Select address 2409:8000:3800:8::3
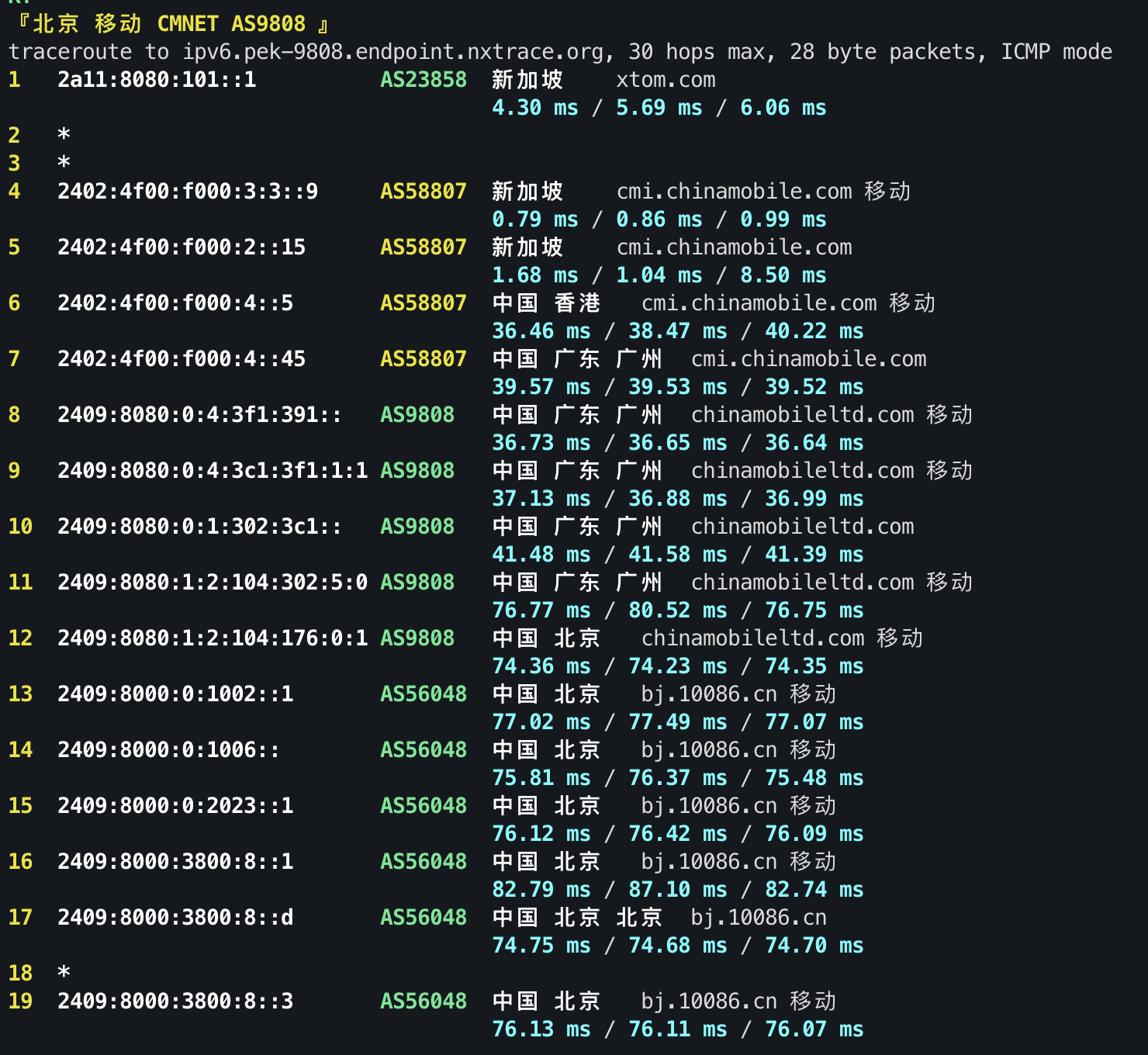Screen dimensions: 1148x1055 click(x=175, y=1001)
